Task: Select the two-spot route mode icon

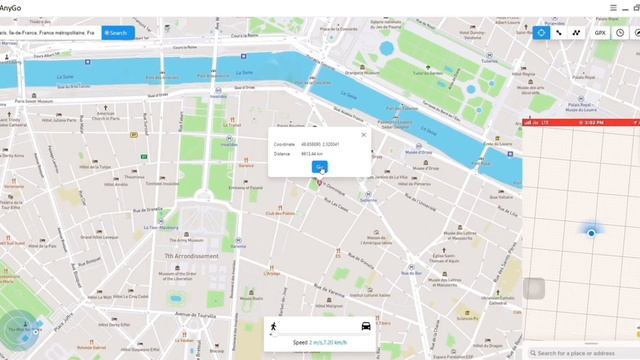Action: click(559, 33)
